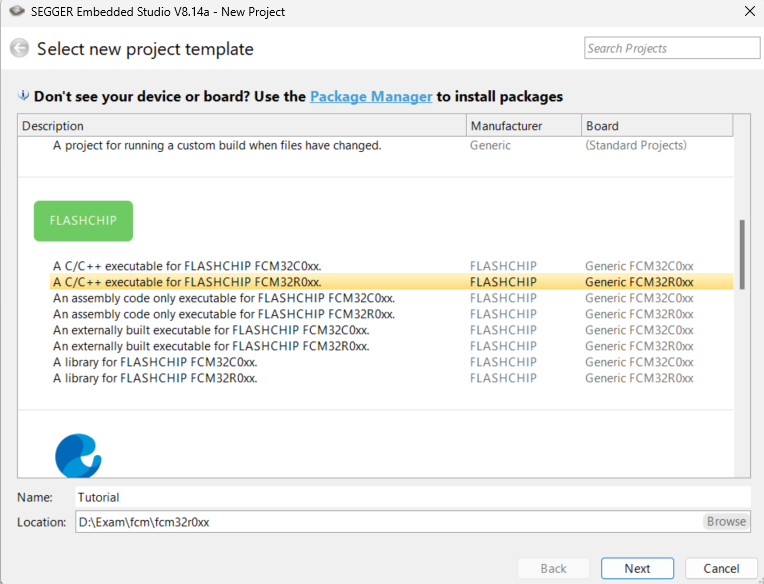This screenshot has width=764, height=584.
Task: Click "Generic FCM32R0xx" in the highlighted row
Action: click(x=639, y=282)
